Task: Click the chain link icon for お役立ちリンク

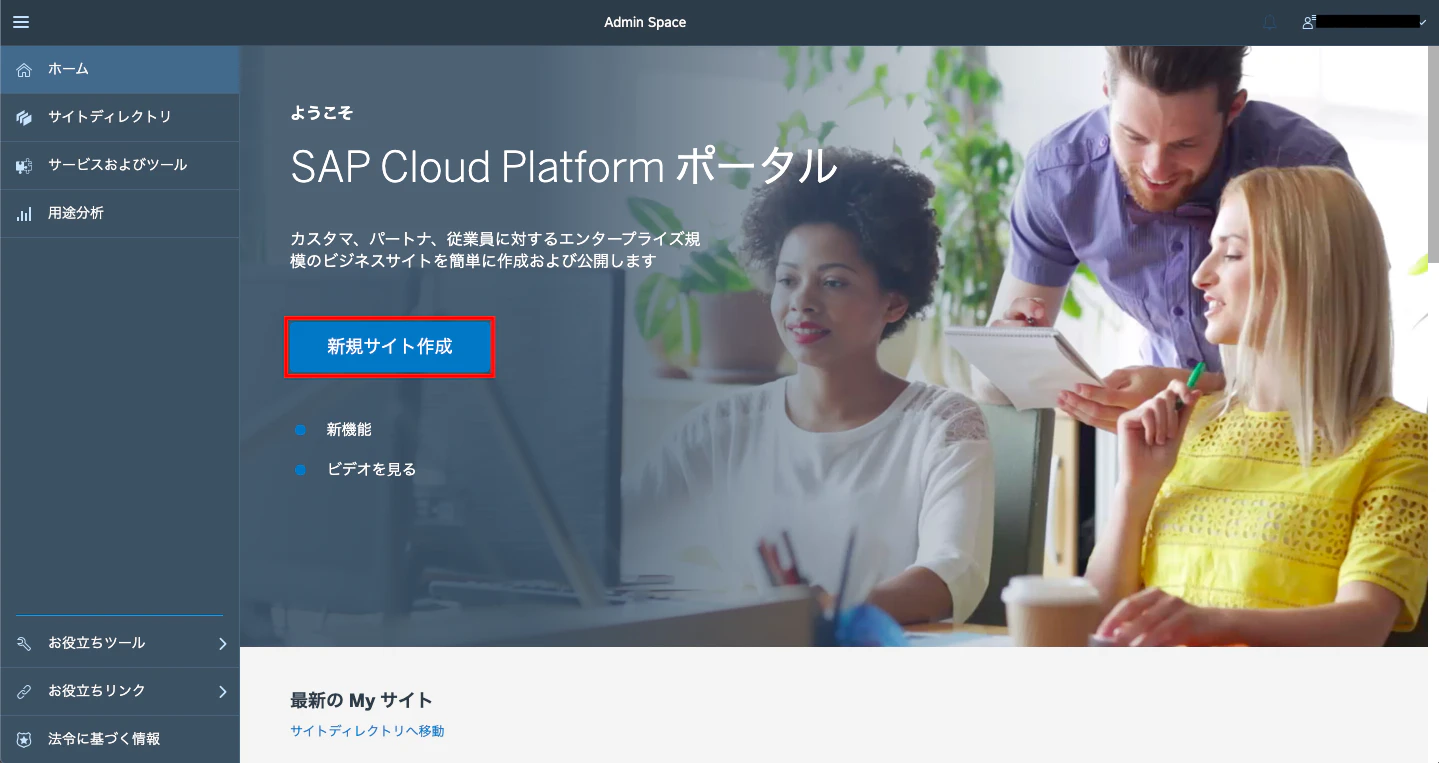Action: click(x=25, y=692)
